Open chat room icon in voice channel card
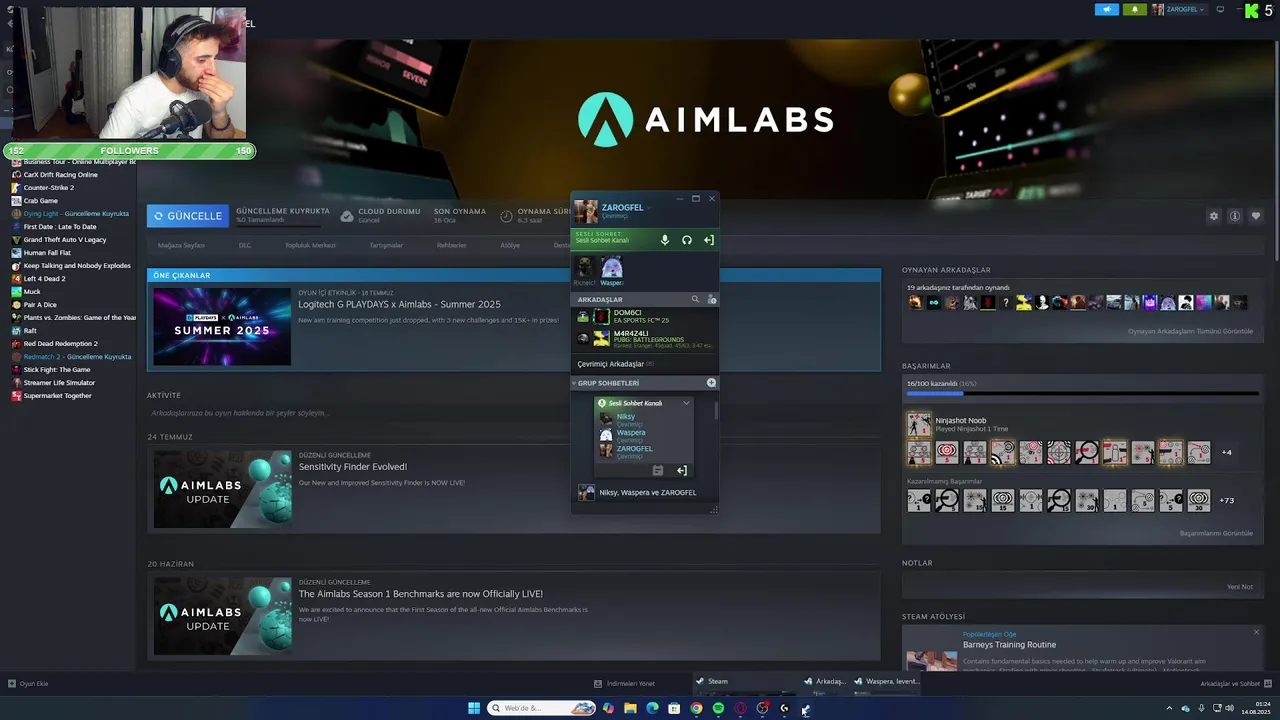 click(x=657, y=470)
